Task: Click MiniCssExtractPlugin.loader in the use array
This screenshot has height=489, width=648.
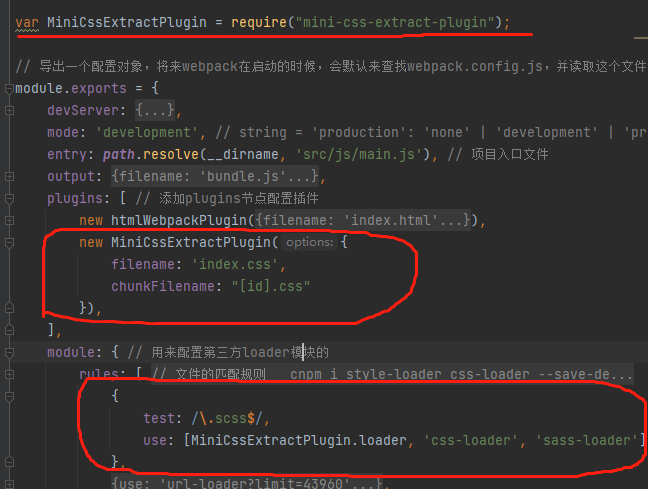Action: [x=299, y=440]
